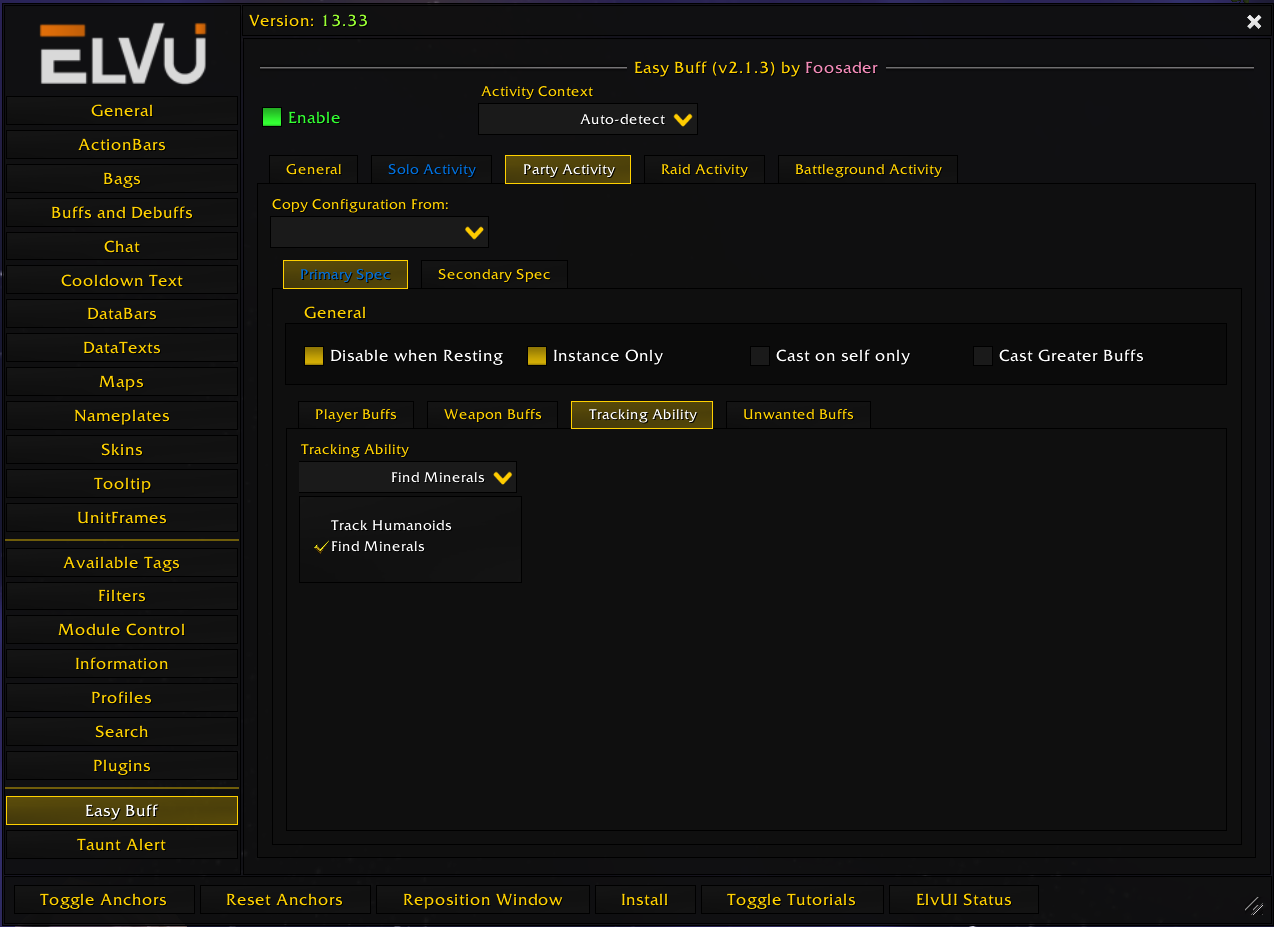Enable Cast on self only

click(760, 356)
